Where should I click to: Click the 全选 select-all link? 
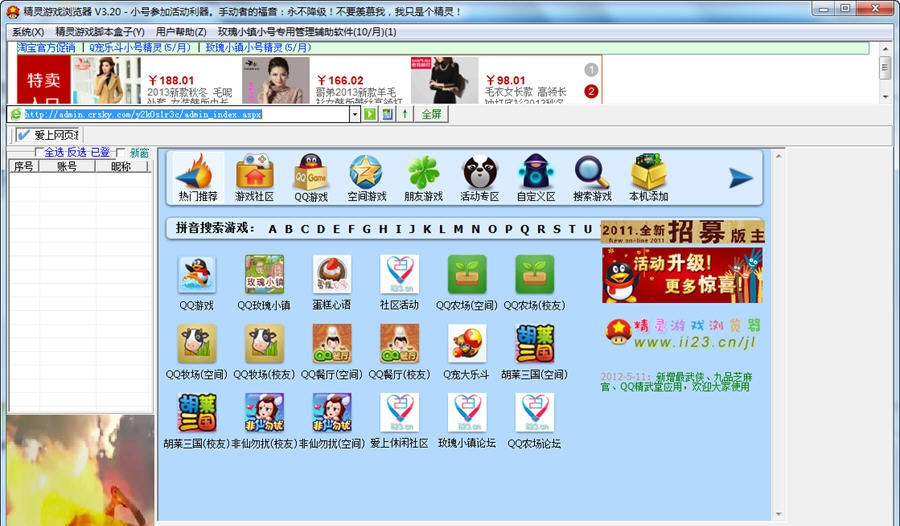click(54, 152)
